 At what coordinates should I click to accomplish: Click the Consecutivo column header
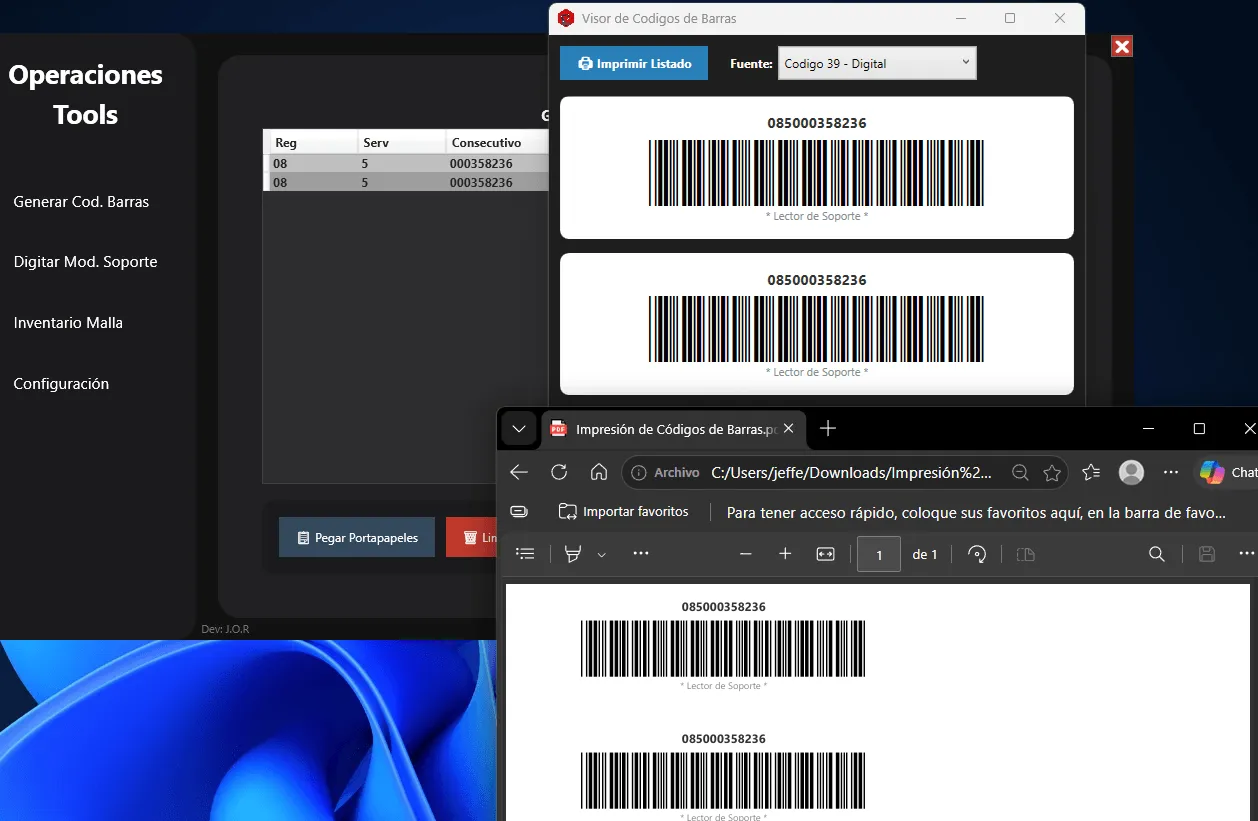coord(495,142)
